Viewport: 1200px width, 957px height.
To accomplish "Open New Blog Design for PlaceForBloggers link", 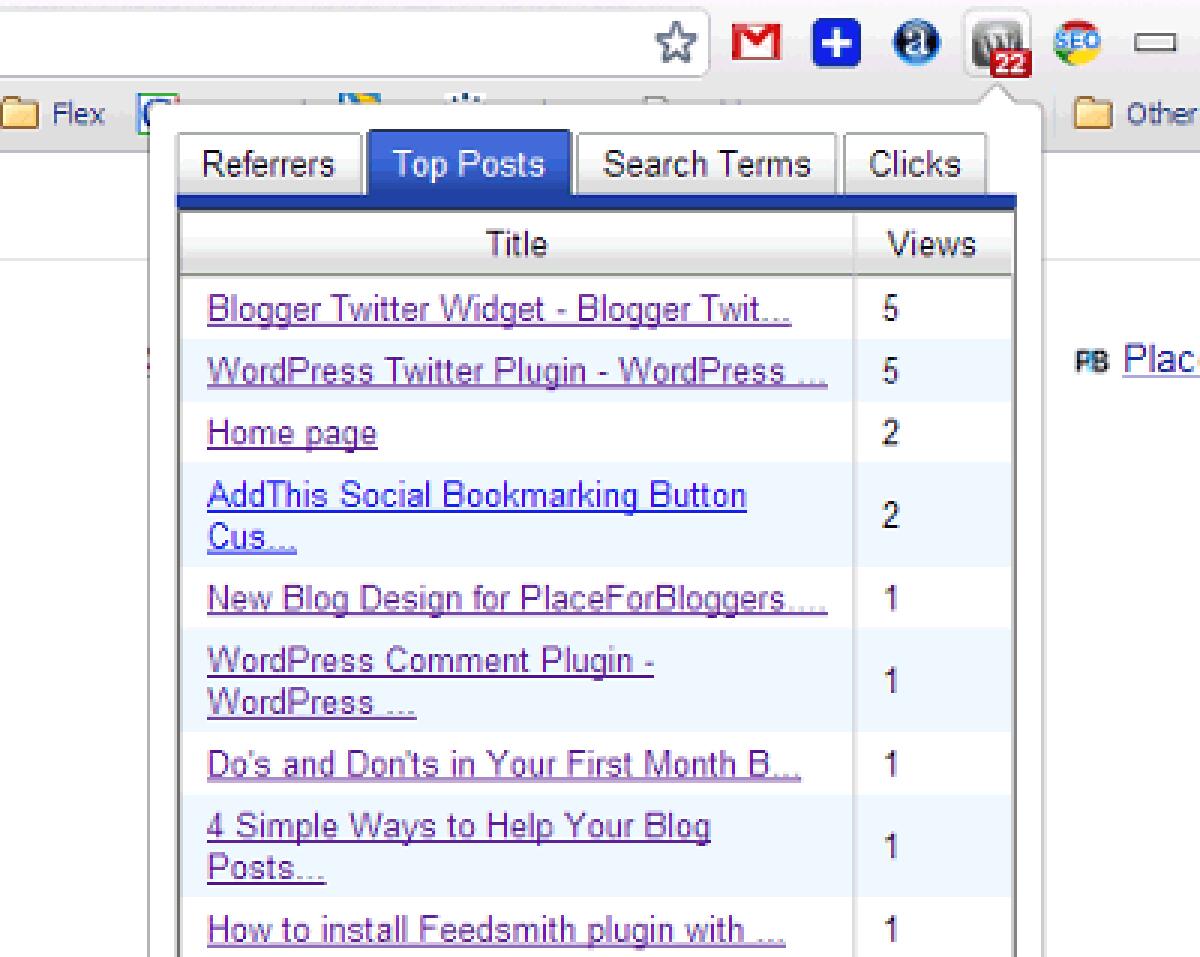I will [x=517, y=599].
